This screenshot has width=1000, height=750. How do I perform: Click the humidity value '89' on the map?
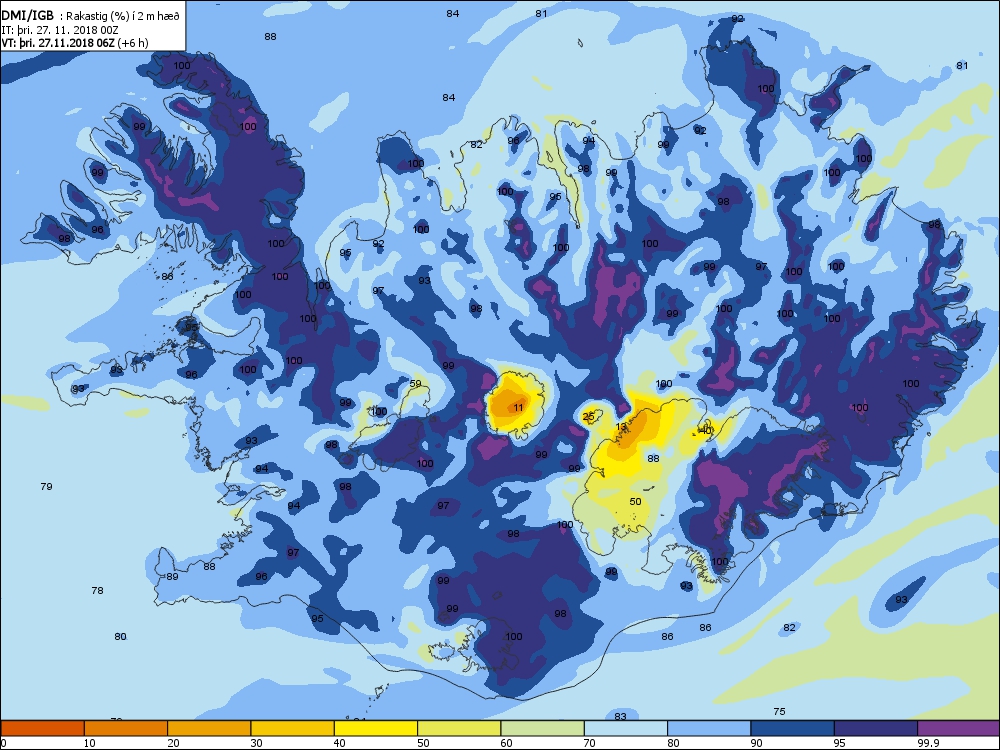click(172, 577)
